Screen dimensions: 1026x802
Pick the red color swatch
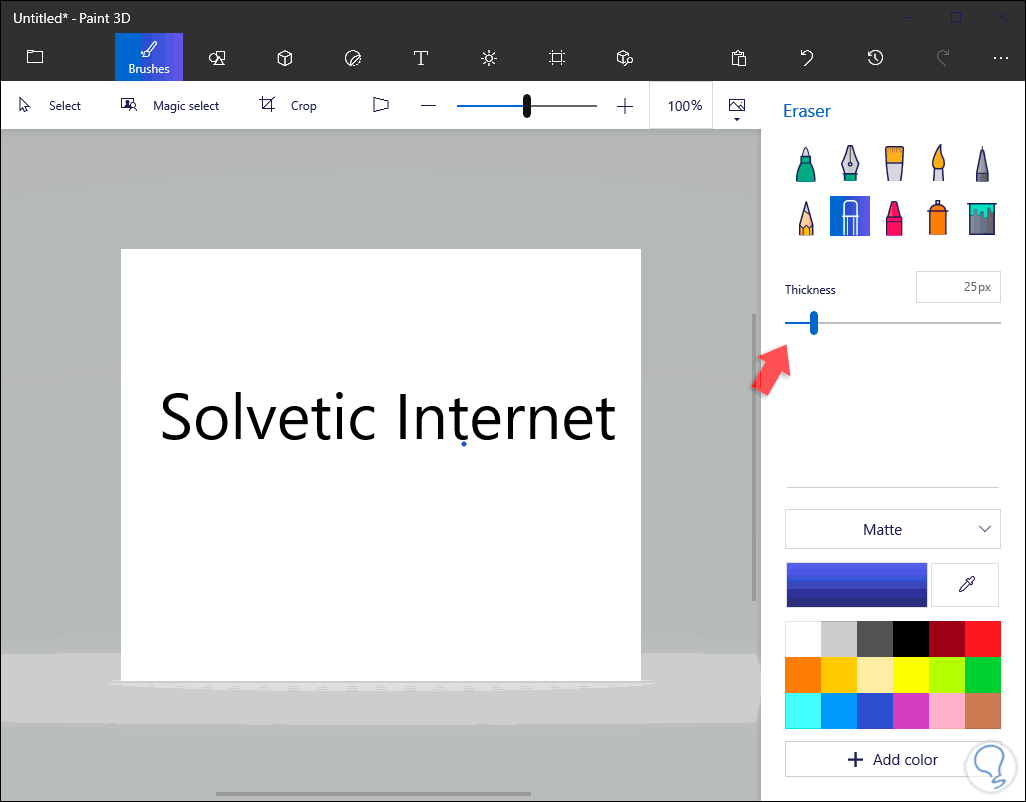982,638
